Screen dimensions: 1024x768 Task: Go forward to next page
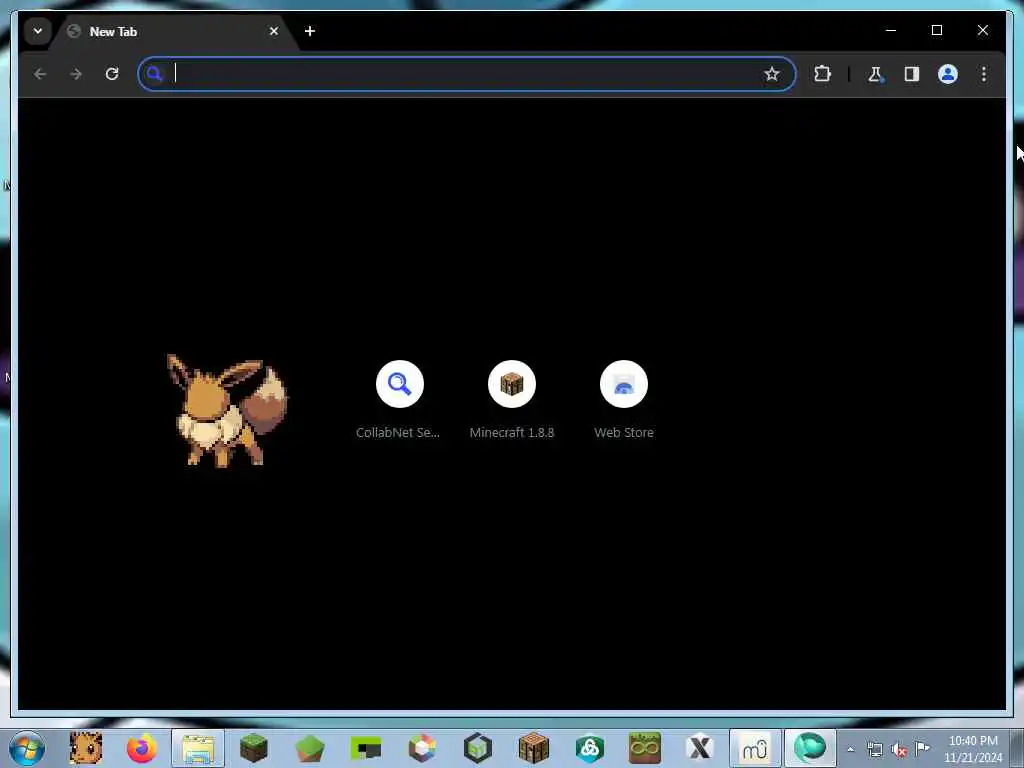[x=76, y=74]
